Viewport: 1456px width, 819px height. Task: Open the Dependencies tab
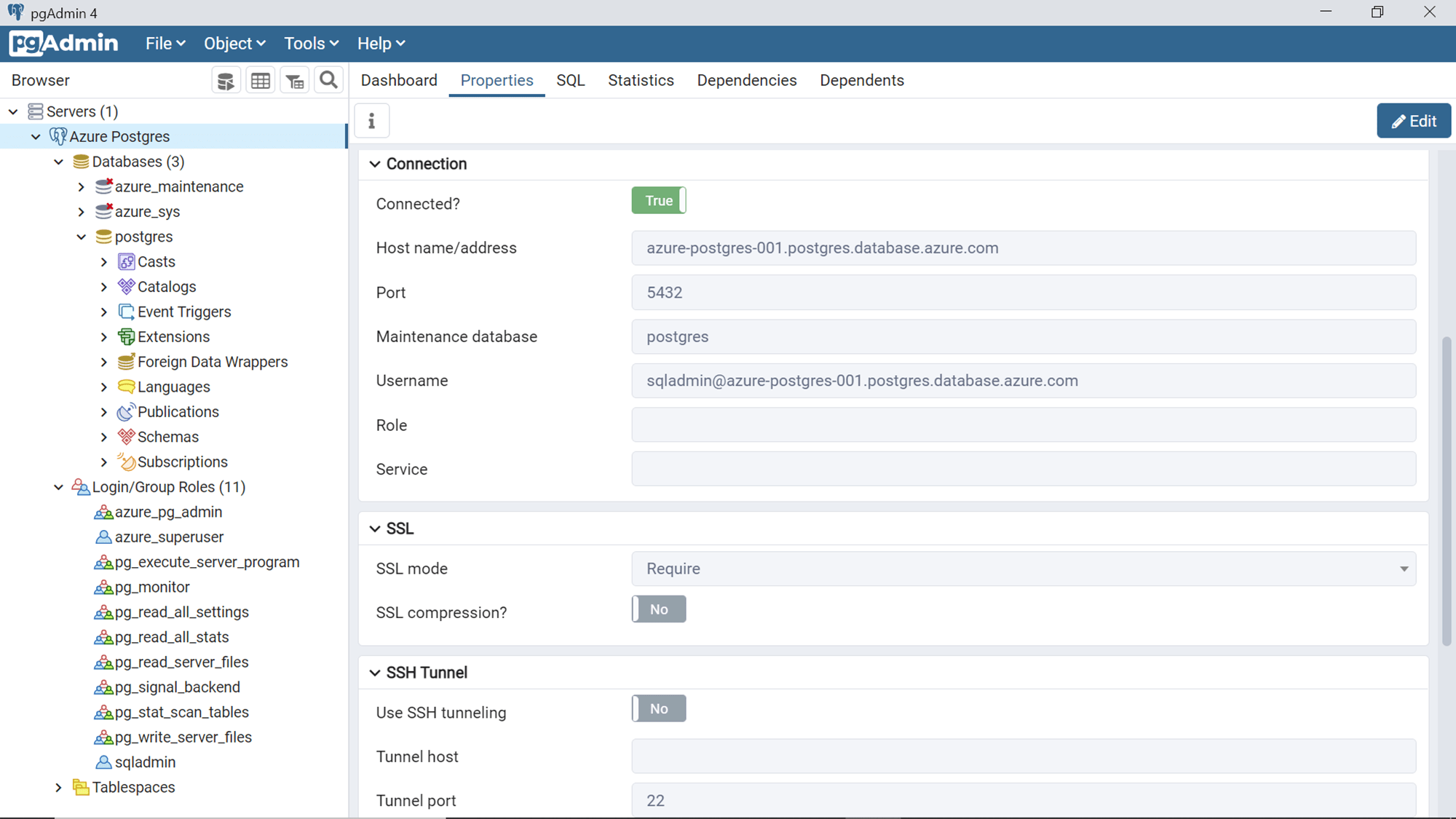pos(746,80)
